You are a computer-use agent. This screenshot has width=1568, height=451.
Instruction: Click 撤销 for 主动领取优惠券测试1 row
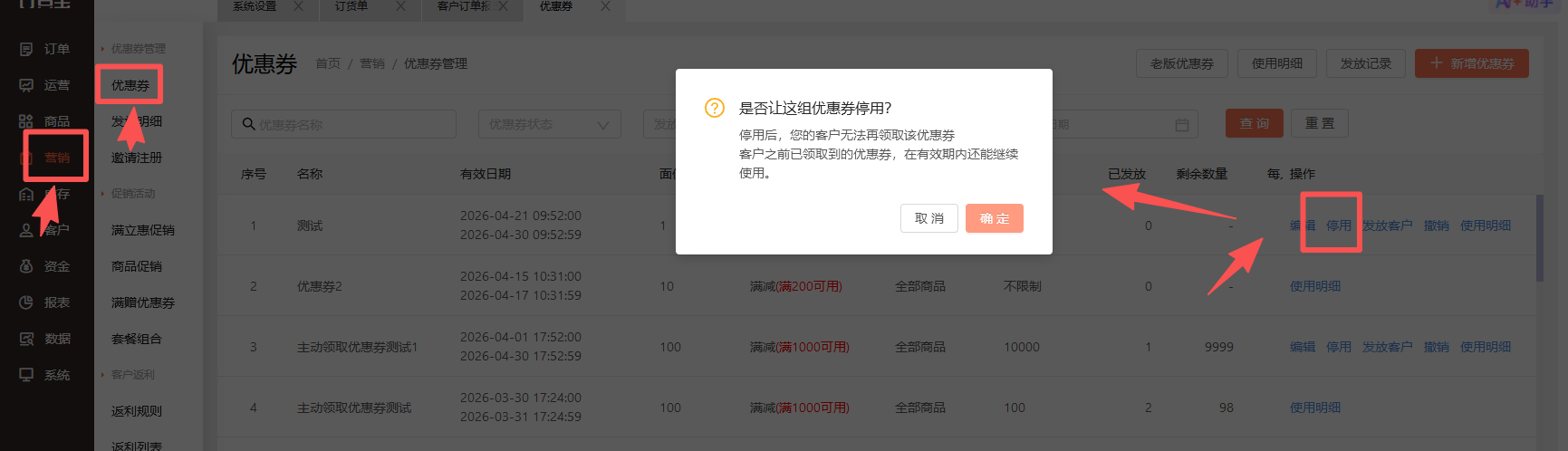point(1437,347)
